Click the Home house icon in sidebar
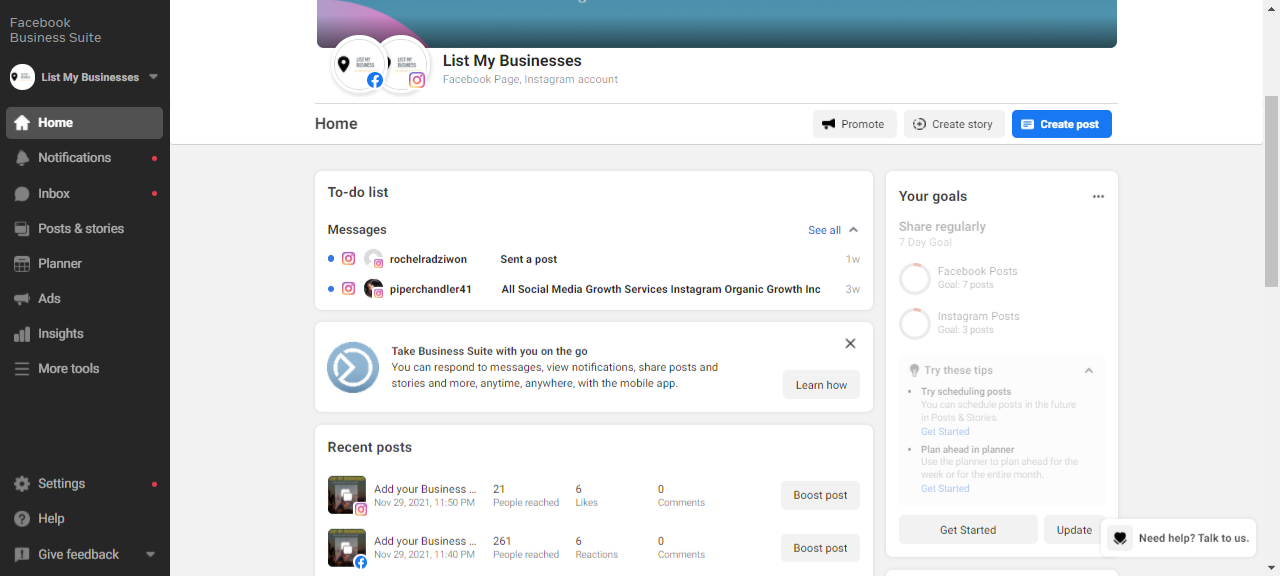This screenshot has width=1280, height=576. (21, 123)
